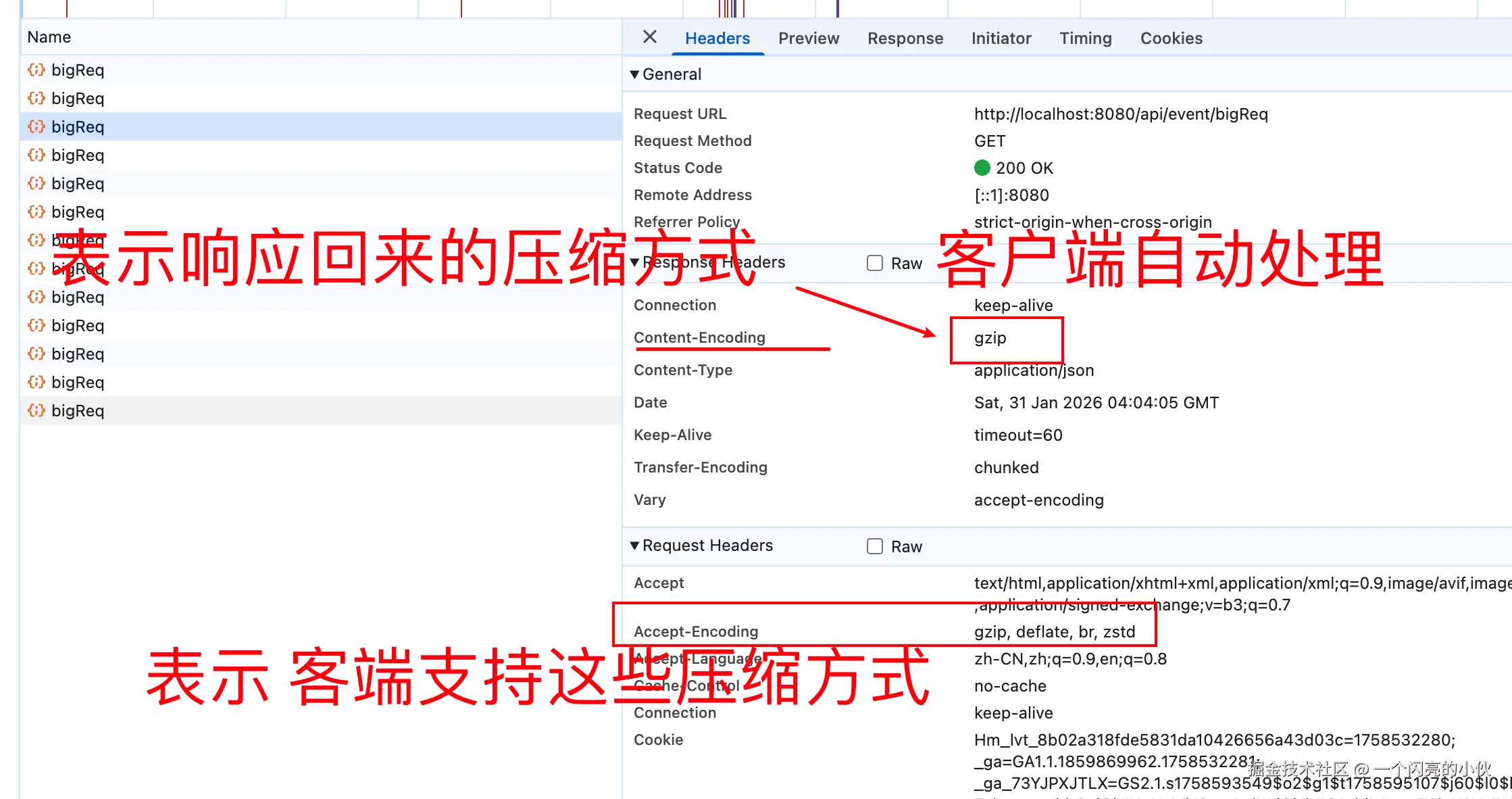
Task: Click the JSON icon of the first bigReq request
Action: (x=36, y=70)
